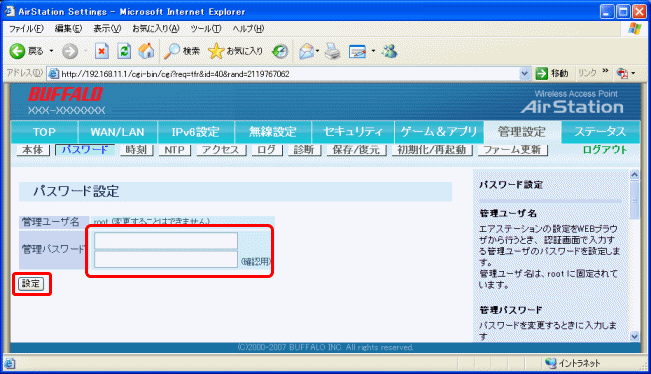The width and height of the screenshot is (651, 374).
Task: Click the 設定 button
Action: point(31,284)
